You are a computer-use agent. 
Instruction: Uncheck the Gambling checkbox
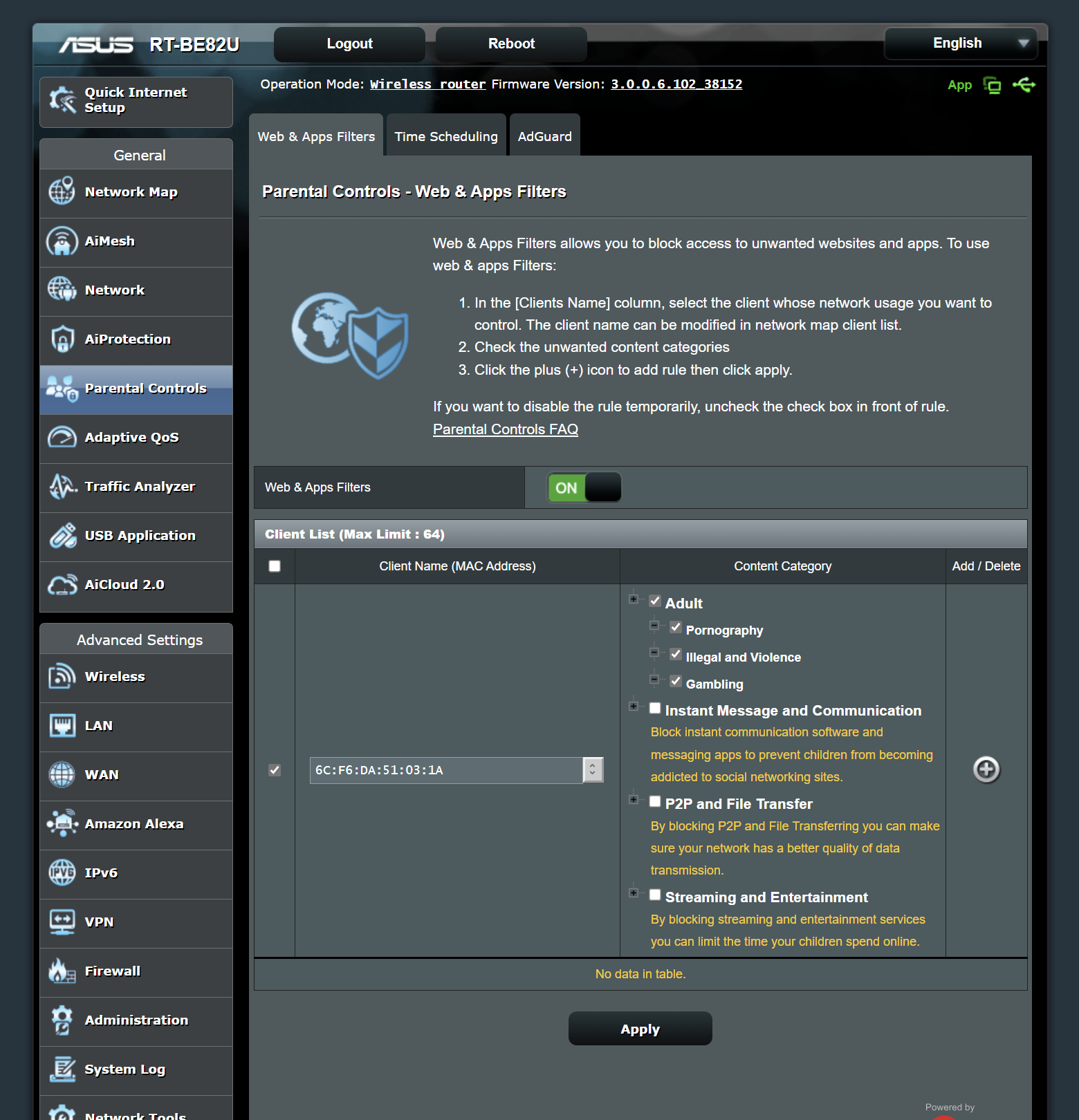pos(676,681)
